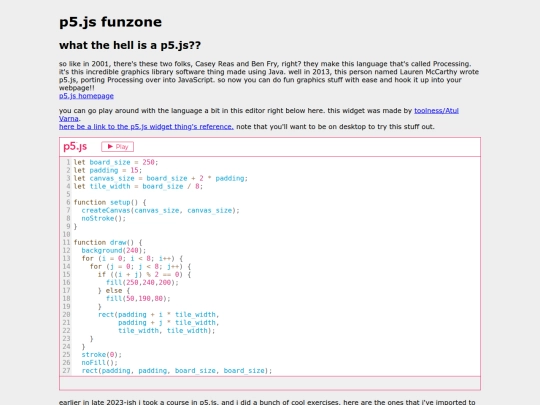Image resolution: width=540 pixels, height=405 pixels.
Task: Open the p5.js widget reference link
Action: tap(146, 126)
